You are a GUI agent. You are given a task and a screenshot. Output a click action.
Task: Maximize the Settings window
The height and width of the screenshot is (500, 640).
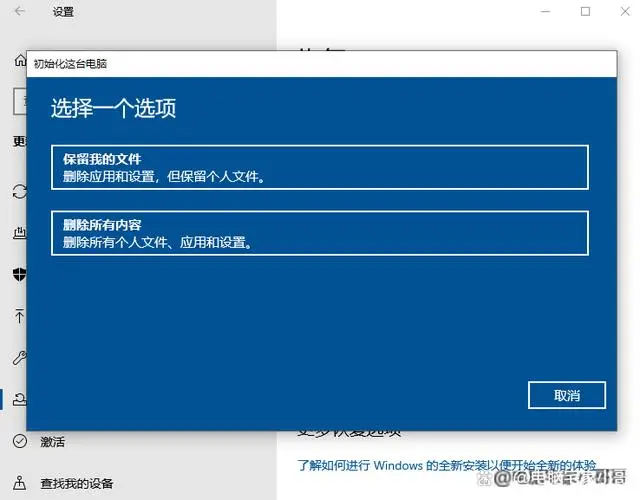pyautogui.click(x=585, y=11)
